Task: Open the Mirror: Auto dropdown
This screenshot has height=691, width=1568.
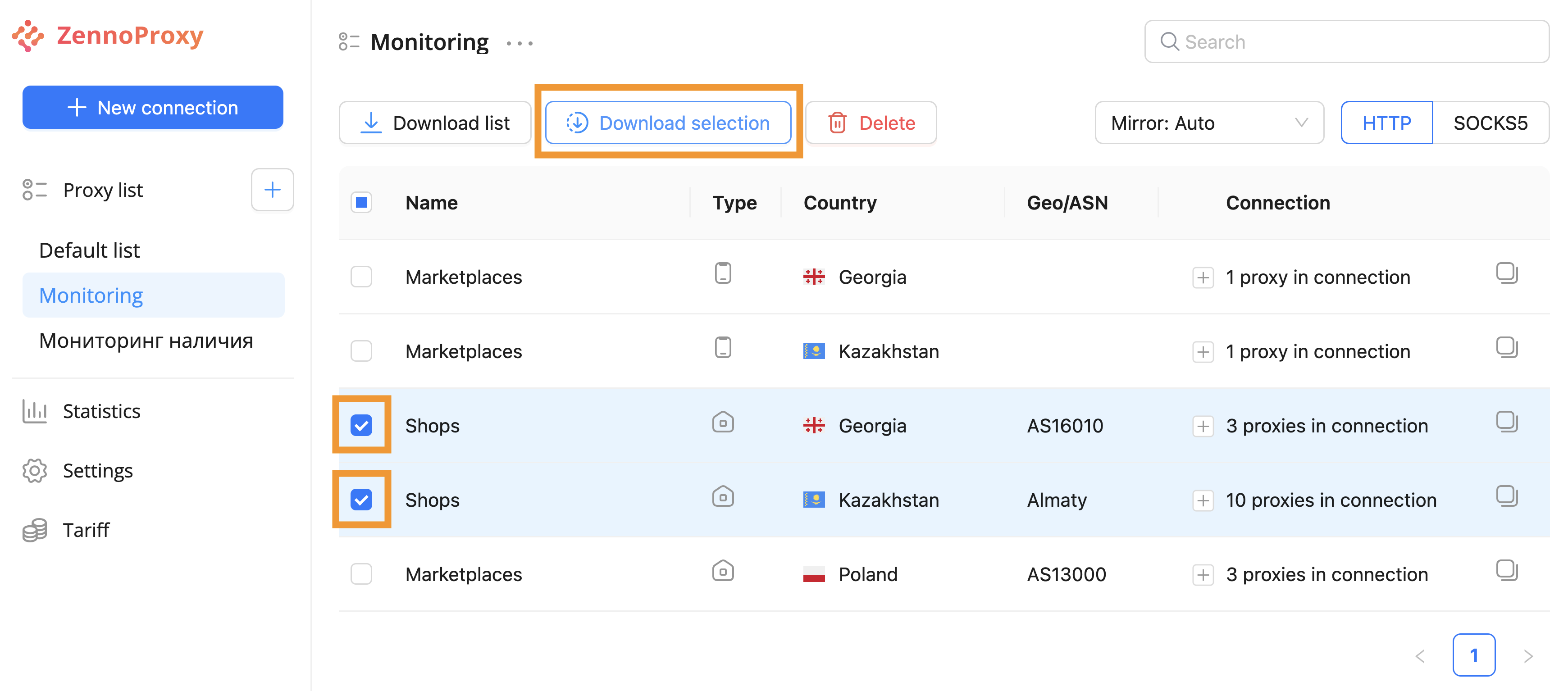Action: click(x=1208, y=123)
